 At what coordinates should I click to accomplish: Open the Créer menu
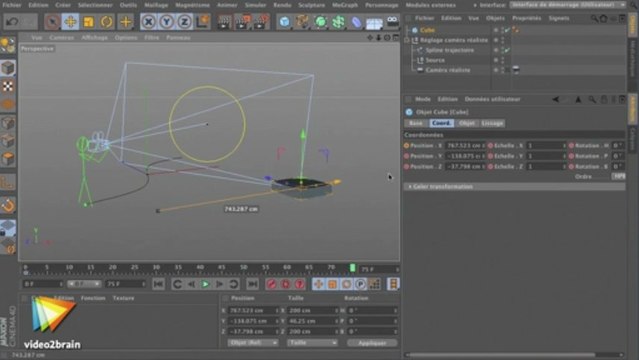pyautogui.click(x=63, y=5)
